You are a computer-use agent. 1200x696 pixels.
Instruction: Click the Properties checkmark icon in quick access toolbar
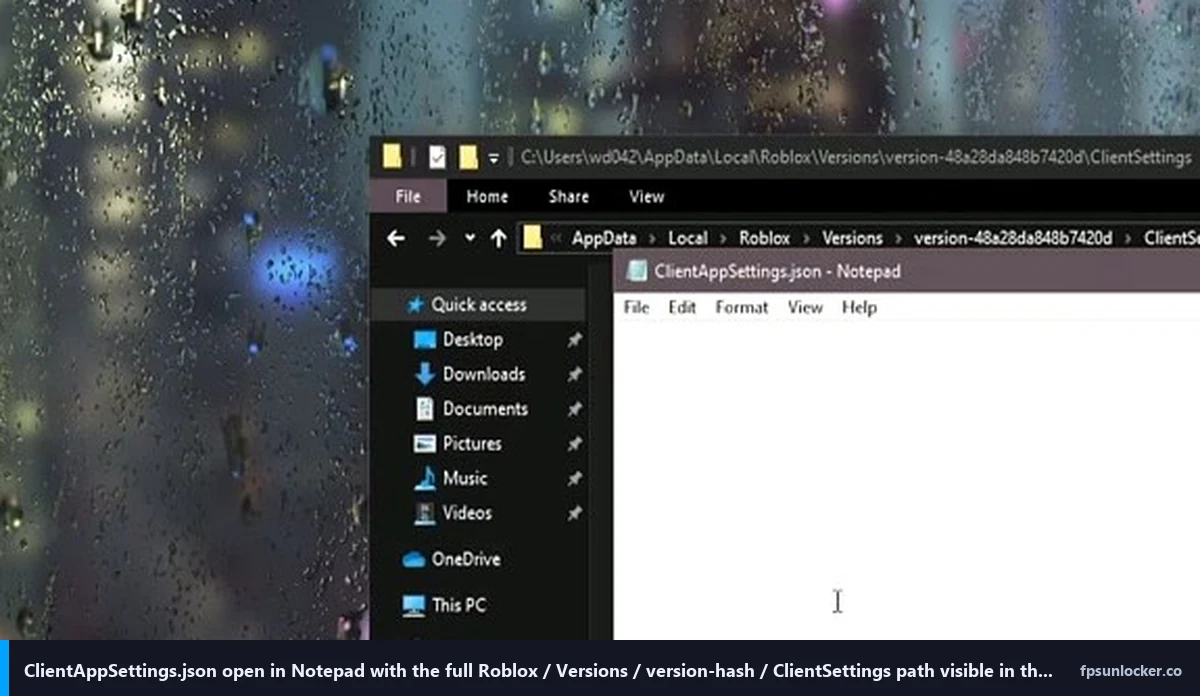(437, 157)
